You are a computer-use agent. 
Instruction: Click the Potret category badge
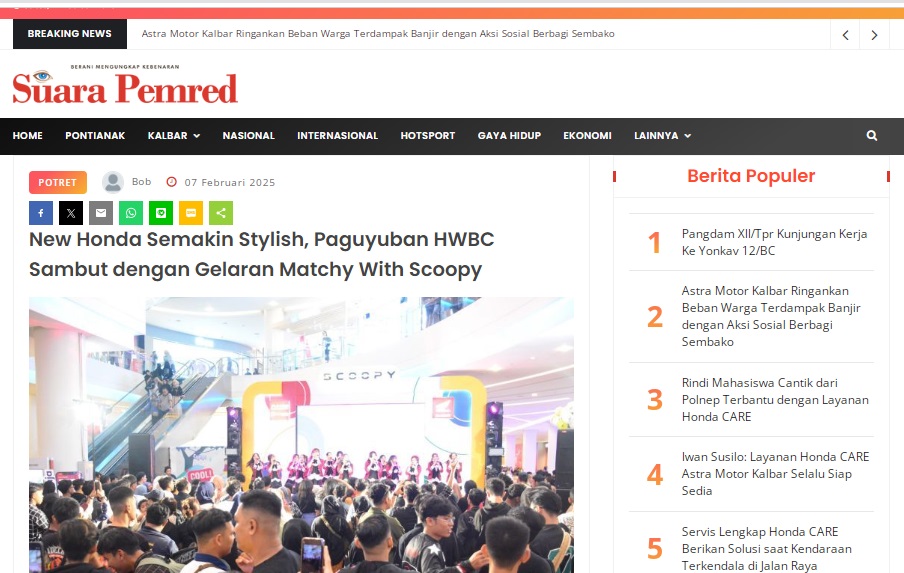[58, 182]
